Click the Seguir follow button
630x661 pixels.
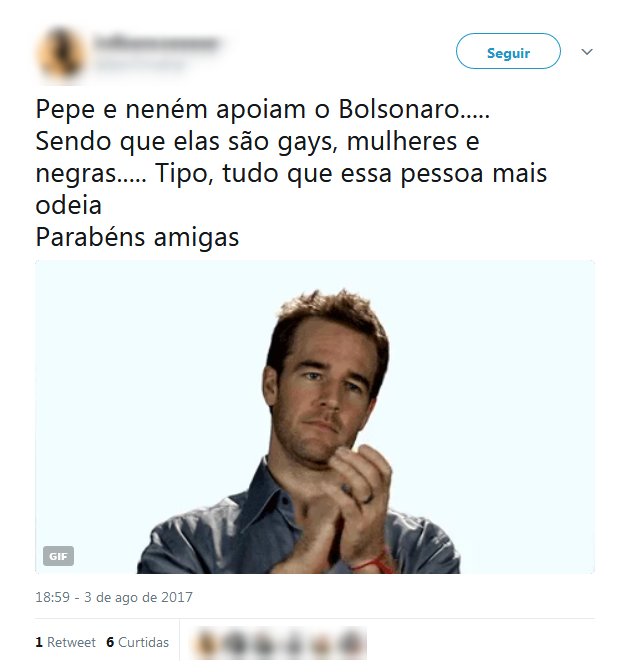(x=508, y=51)
